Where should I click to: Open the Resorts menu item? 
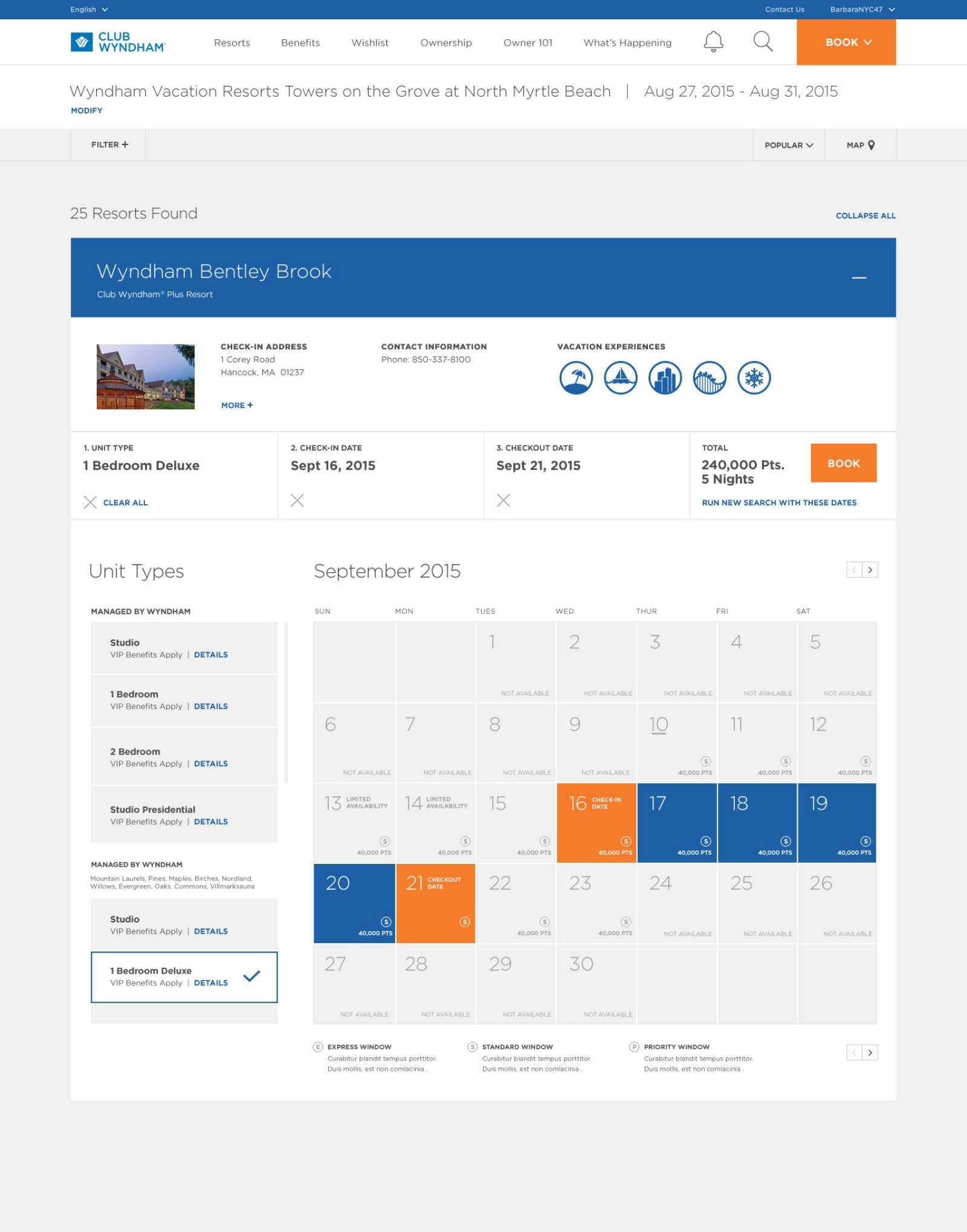pyautogui.click(x=231, y=43)
